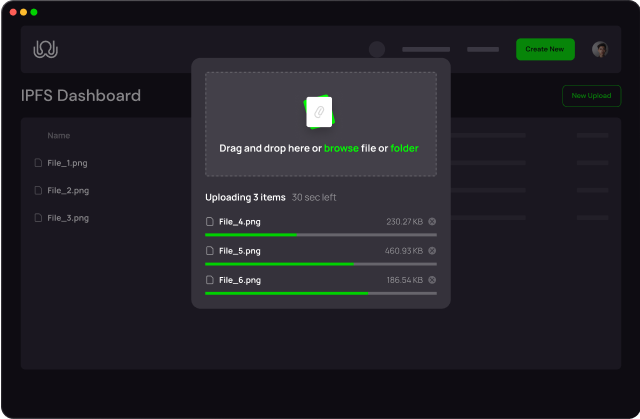Screen dimensions: 640x419
Task: Cancel the File_4.png upload
Action: coord(432,222)
